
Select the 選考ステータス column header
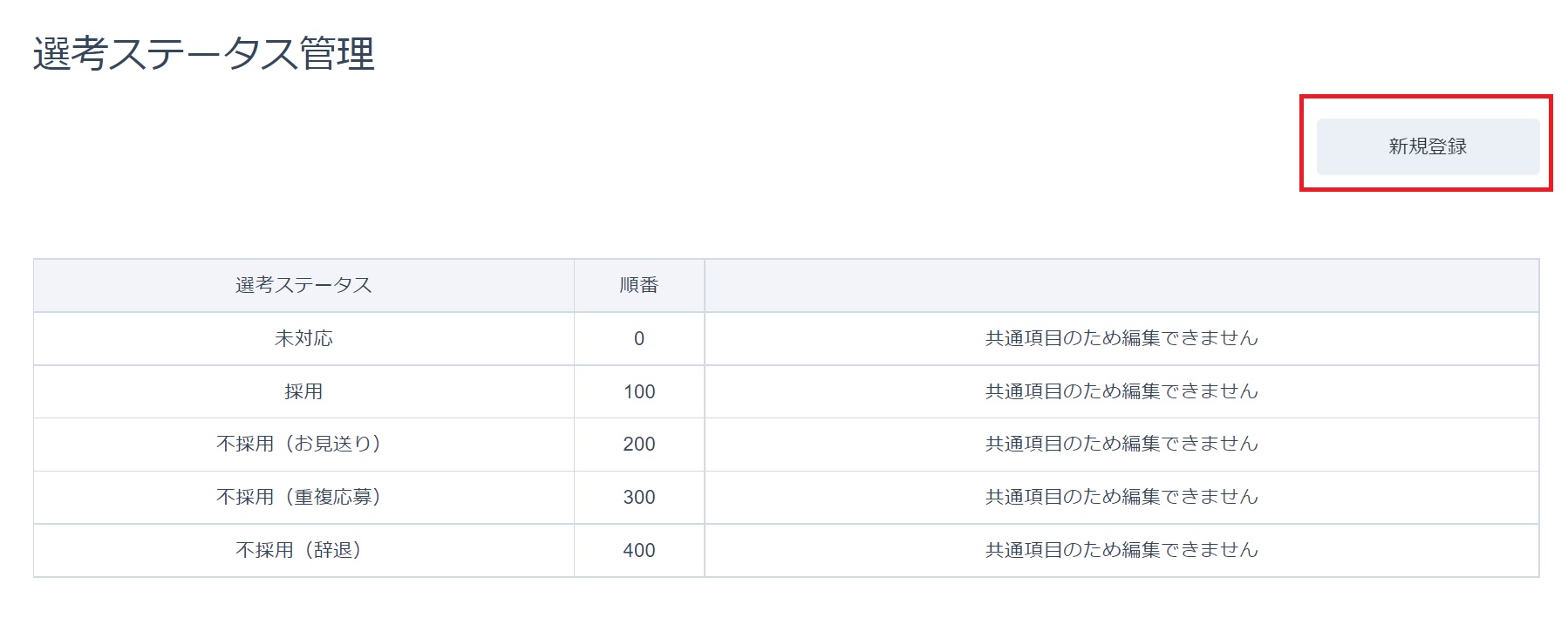303,285
